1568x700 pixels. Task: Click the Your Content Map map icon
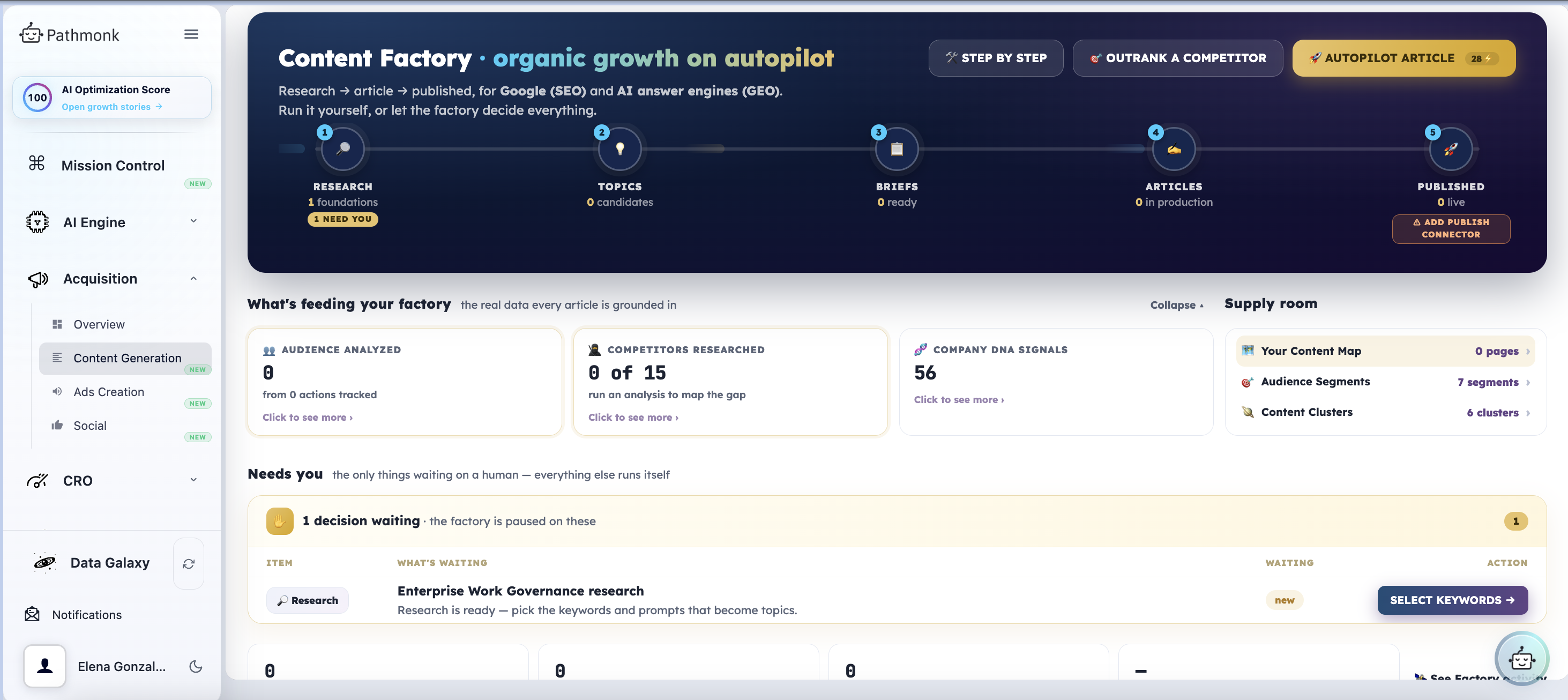pos(1248,351)
